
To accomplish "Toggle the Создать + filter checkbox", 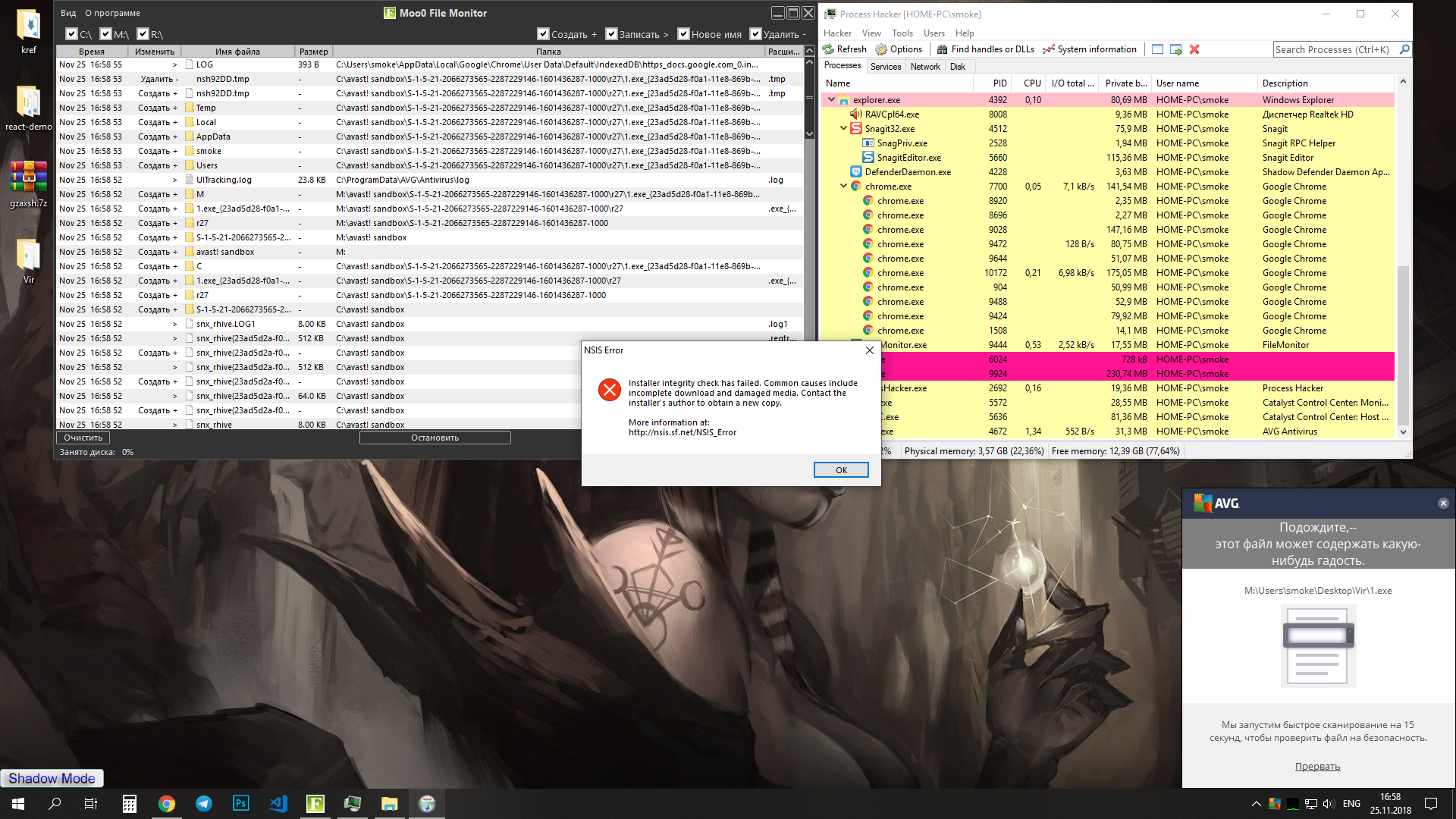I will pyautogui.click(x=543, y=34).
